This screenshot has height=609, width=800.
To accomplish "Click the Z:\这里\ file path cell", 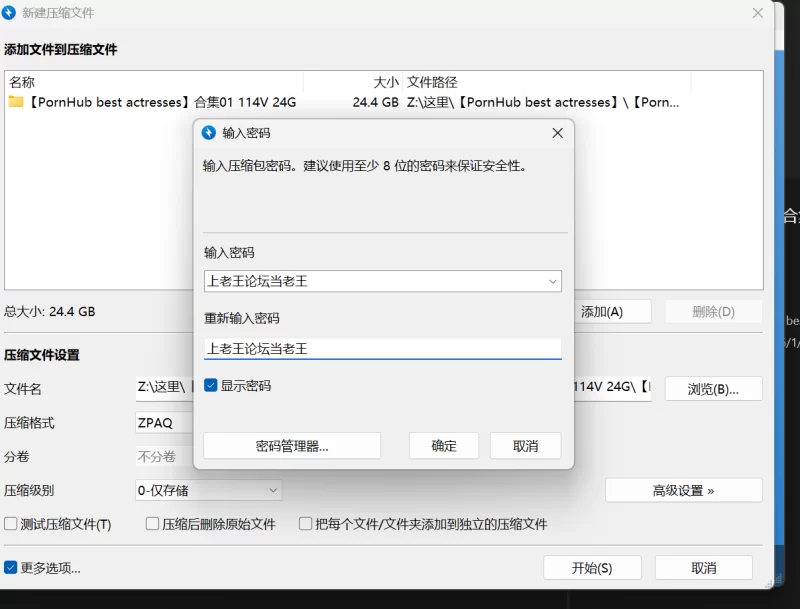I will 543,102.
